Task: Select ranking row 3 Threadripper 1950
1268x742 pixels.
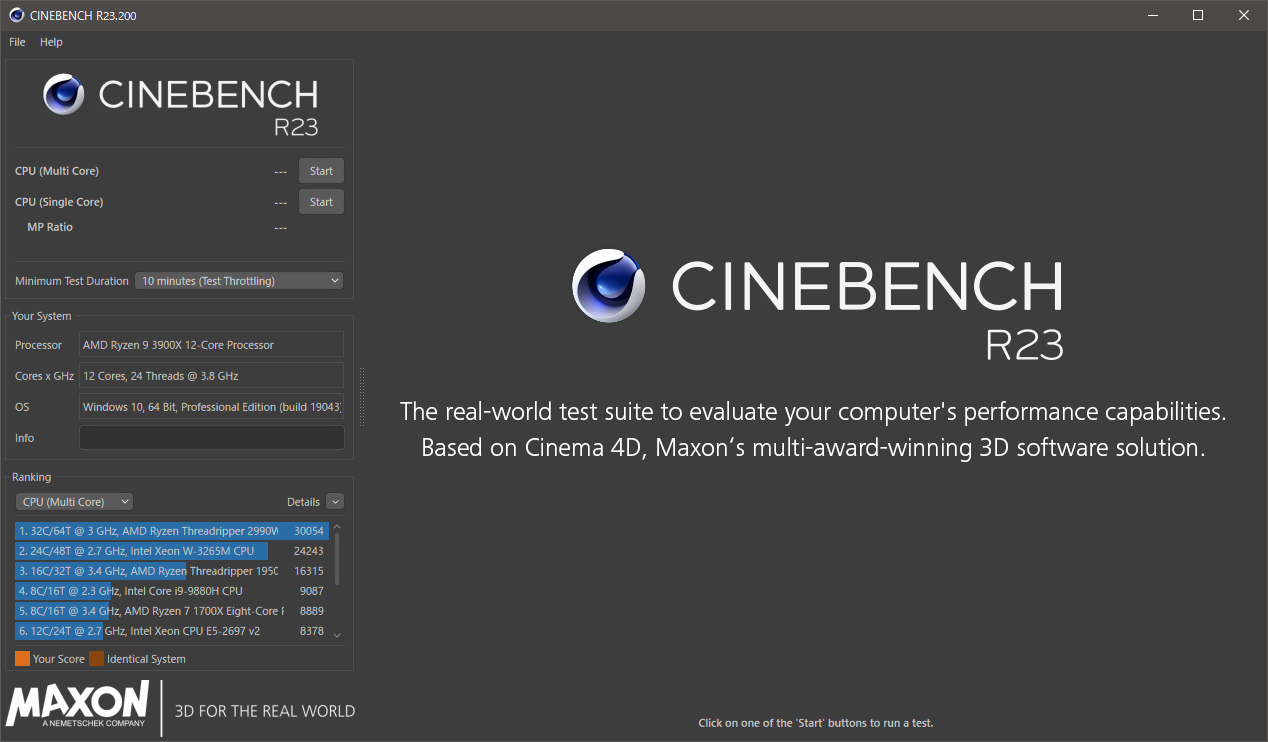Action: [x=171, y=571]
